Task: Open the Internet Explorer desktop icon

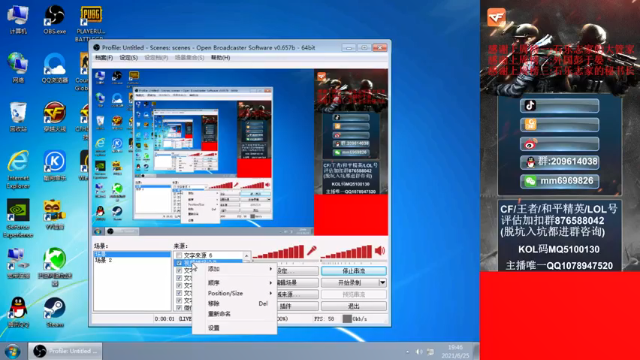Action: (x=18, y=169)
